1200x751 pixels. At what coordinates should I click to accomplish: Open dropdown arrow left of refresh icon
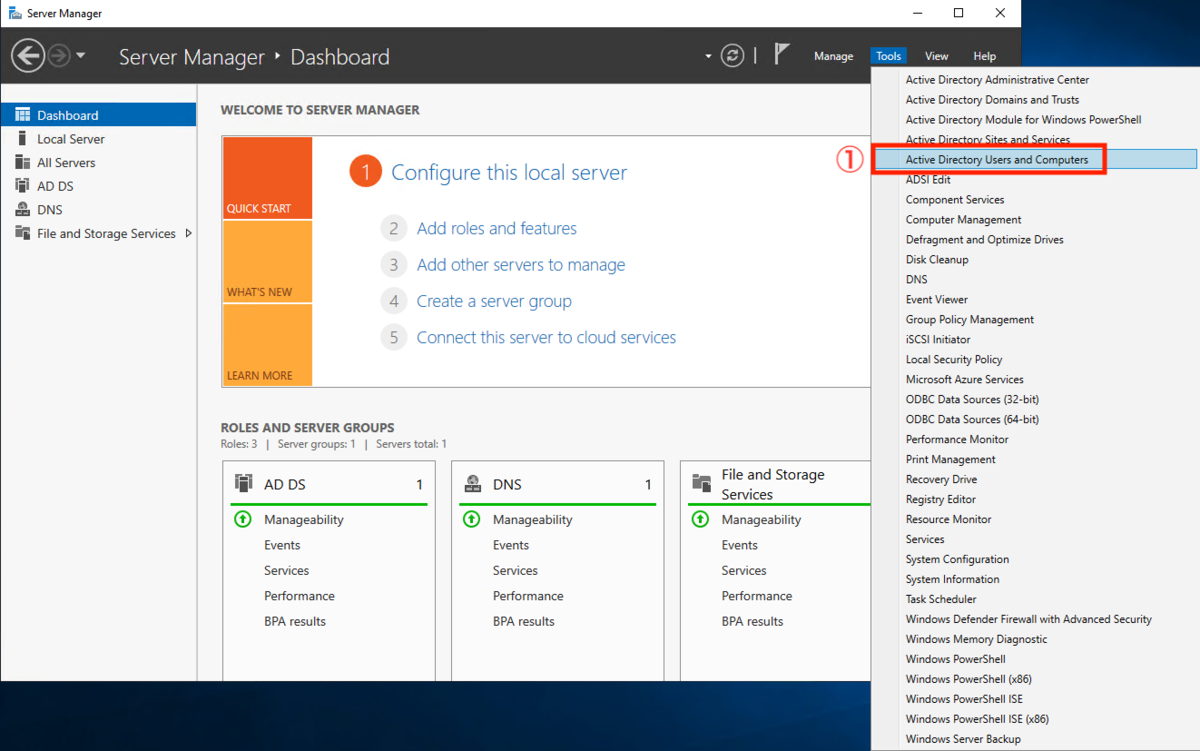click(x=708, y=57)
